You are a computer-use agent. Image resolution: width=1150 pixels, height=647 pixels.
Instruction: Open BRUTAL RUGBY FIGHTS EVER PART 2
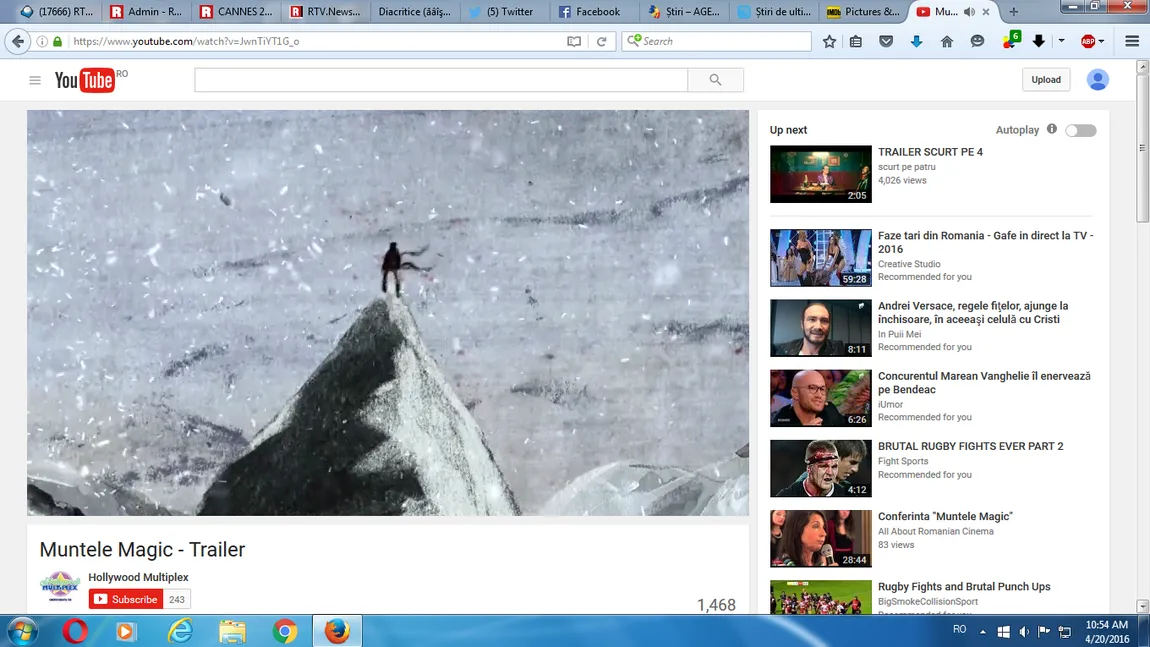(x=970, y=446)
